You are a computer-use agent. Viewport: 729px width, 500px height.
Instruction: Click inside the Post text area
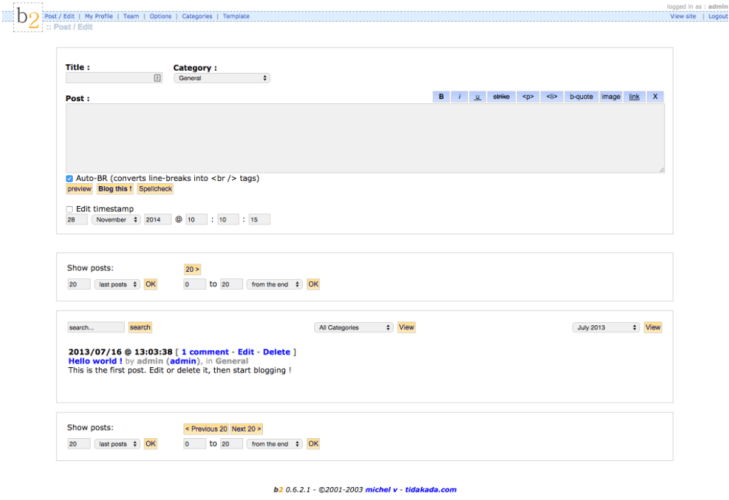point(365,138)
